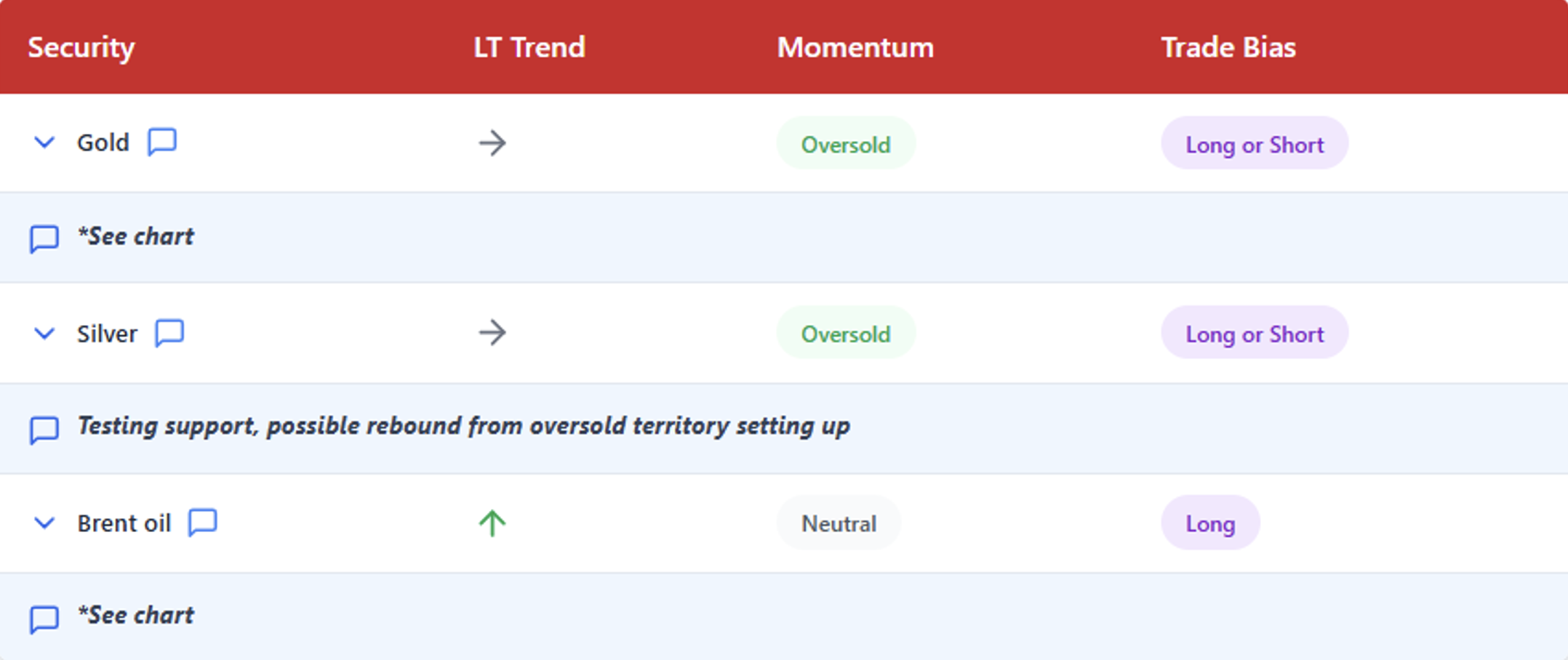Screen dimensions: 1568x660
Task: Collapse the Gold row chevron
Action: (44, 142)
